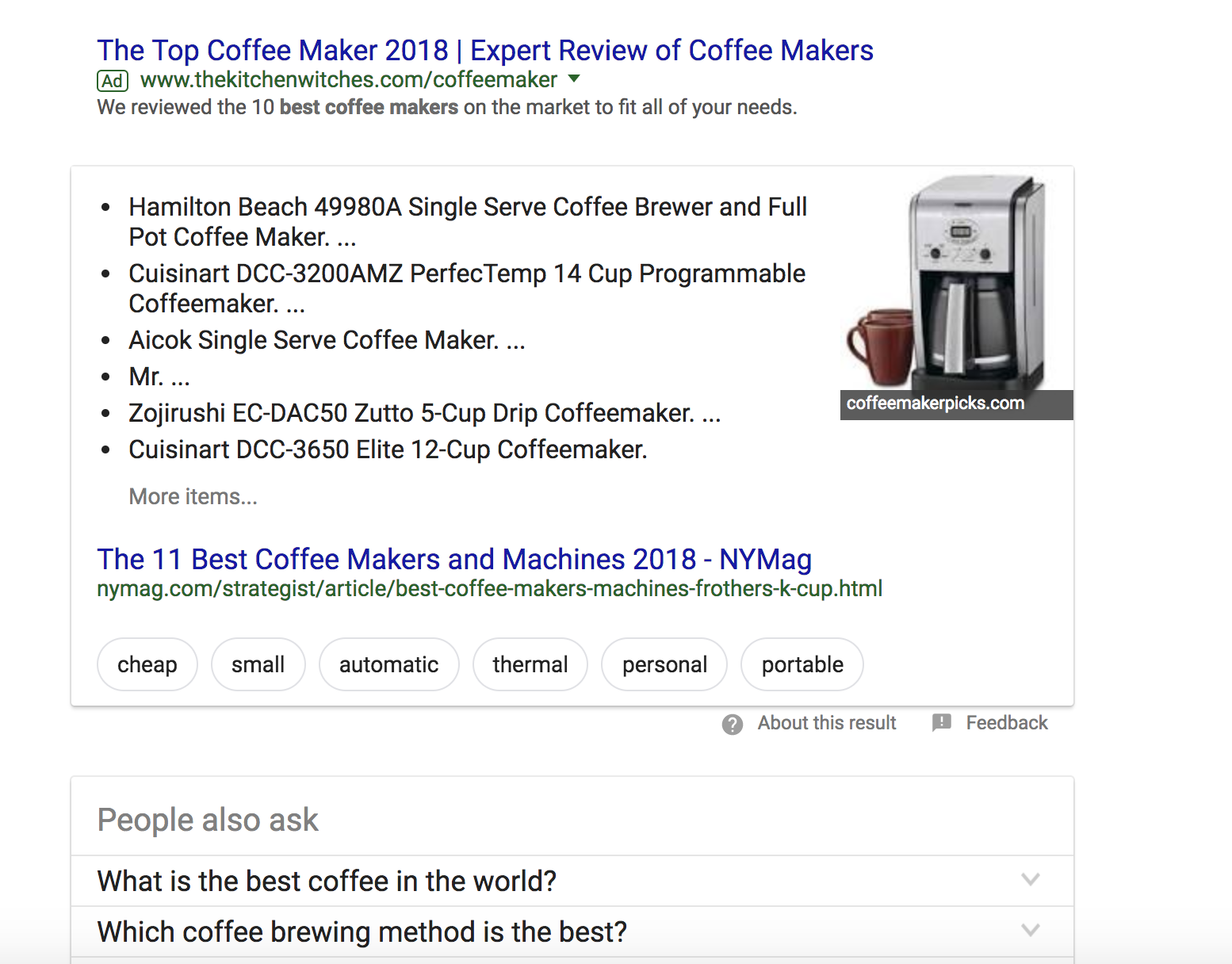Click the Feedback flag icon
The height and width of the screenshot is (964, 1232).
941,722
